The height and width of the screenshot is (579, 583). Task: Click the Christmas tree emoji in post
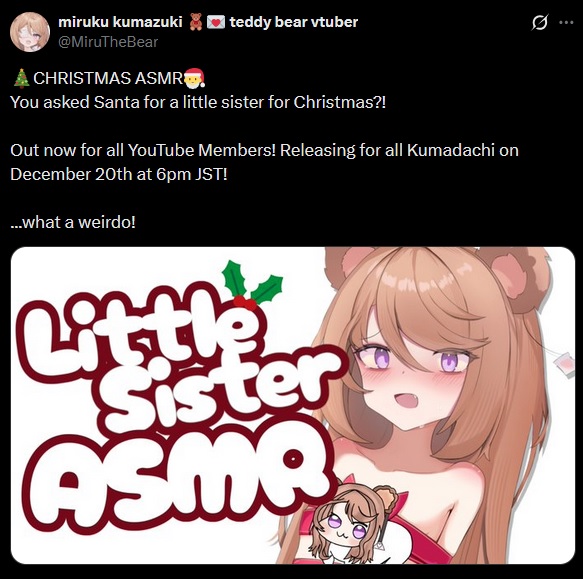(x=21, y=78)
